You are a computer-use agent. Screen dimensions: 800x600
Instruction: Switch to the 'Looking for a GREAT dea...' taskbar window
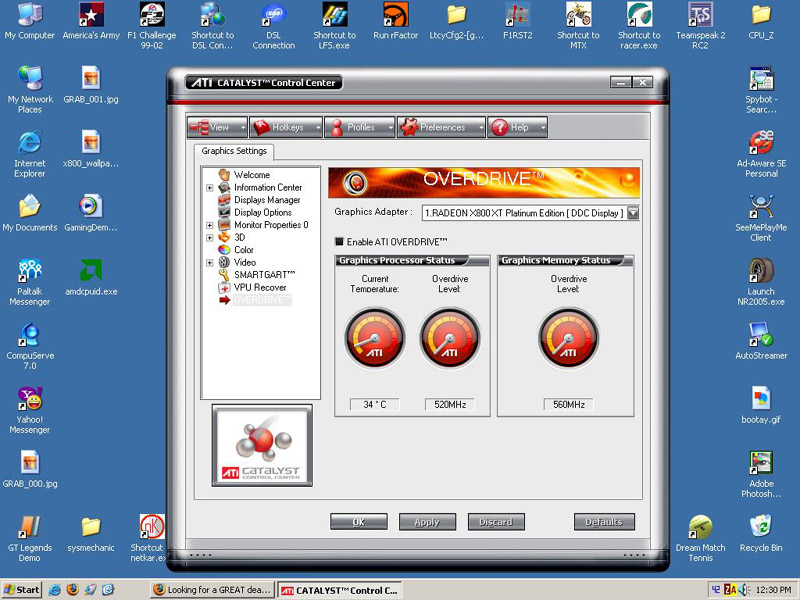pos(213,590)
